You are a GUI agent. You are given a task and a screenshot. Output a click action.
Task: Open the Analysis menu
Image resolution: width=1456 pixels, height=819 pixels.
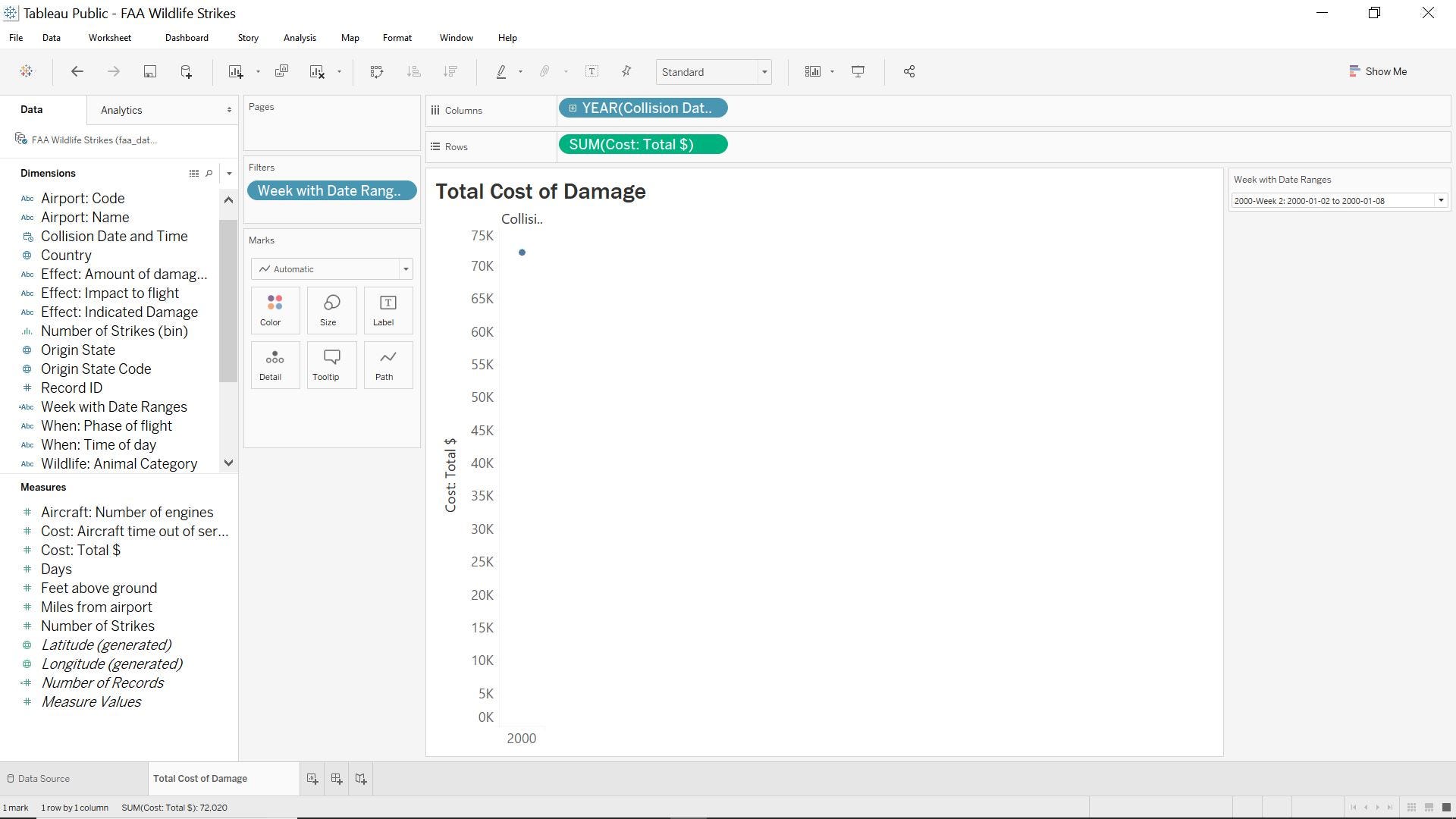tap(300, 38)
